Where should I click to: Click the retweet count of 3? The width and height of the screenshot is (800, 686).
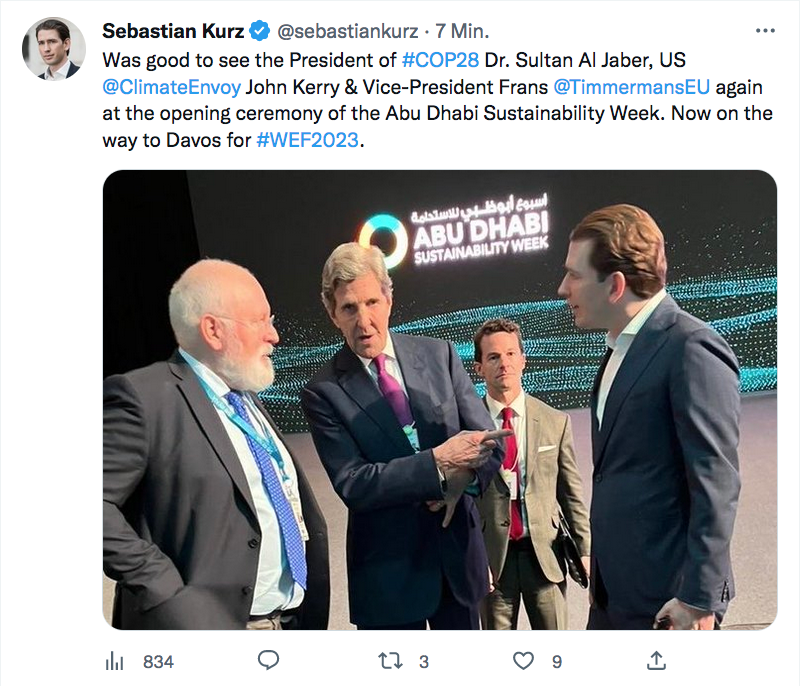pos(424,661)
